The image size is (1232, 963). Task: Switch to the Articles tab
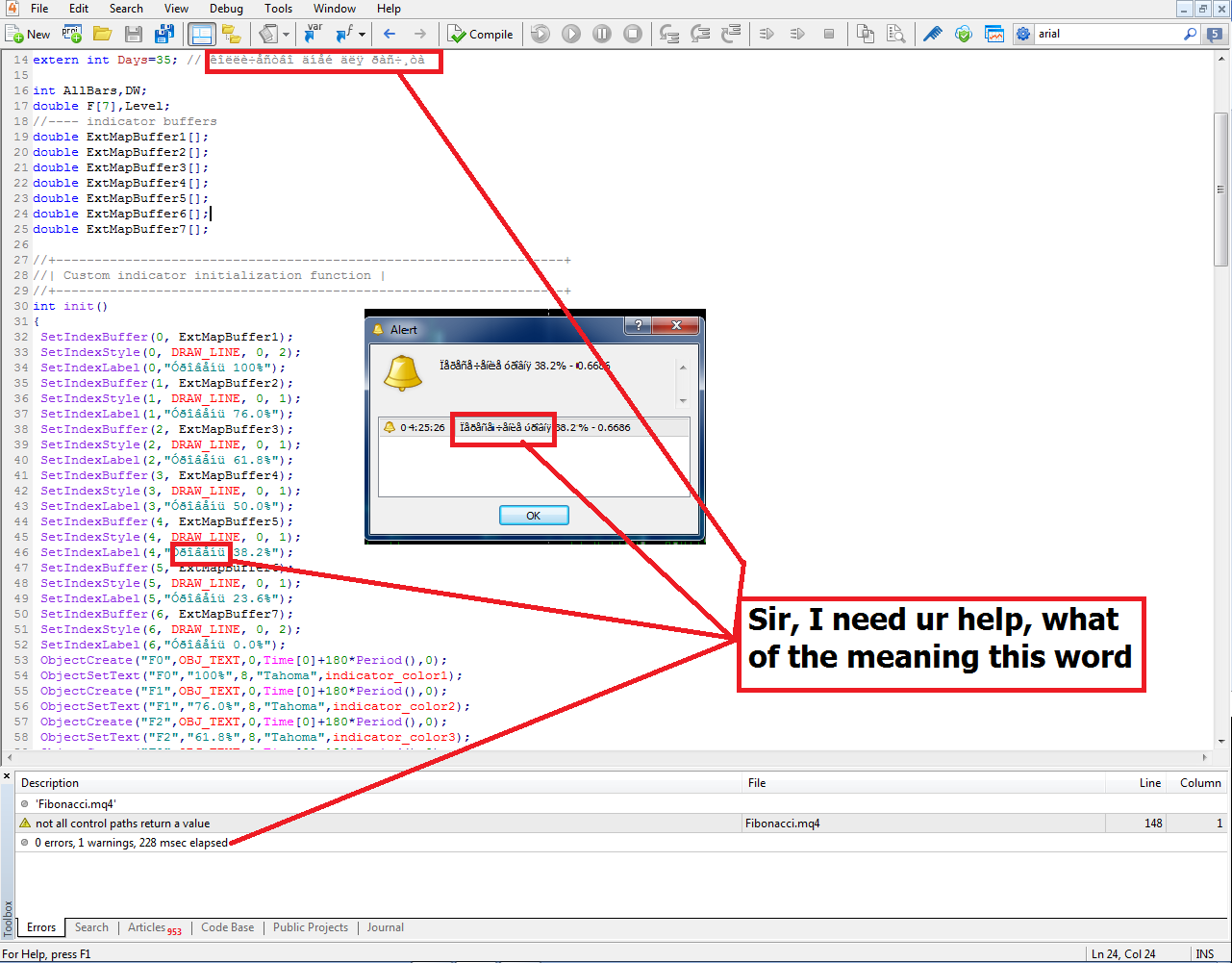coord(154,927)
